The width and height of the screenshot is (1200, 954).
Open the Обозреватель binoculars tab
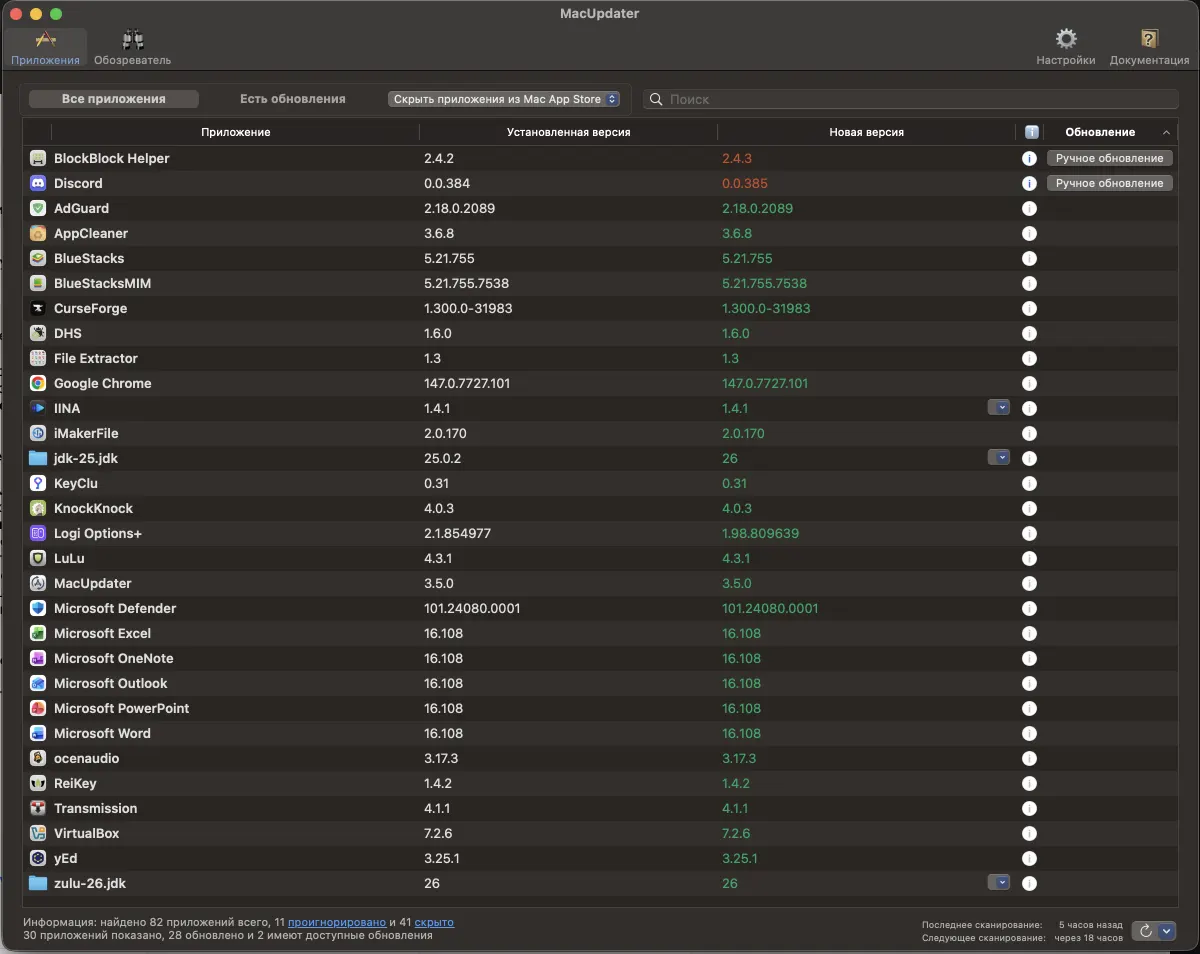[x=132, y=48]
